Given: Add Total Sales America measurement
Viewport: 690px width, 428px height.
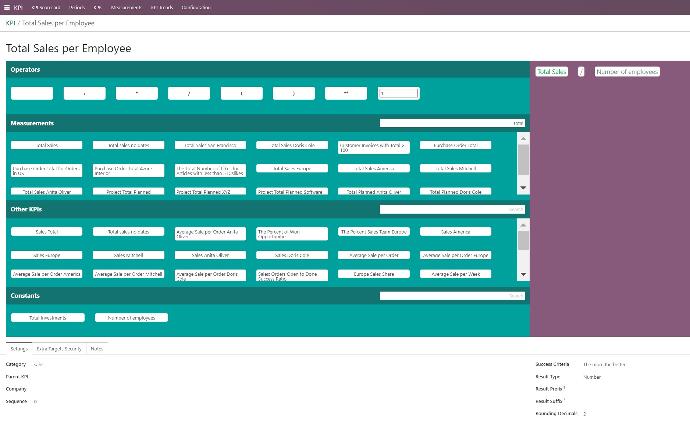Looking at the screenshot, I should pyautogui.click(x=374, y=168).
